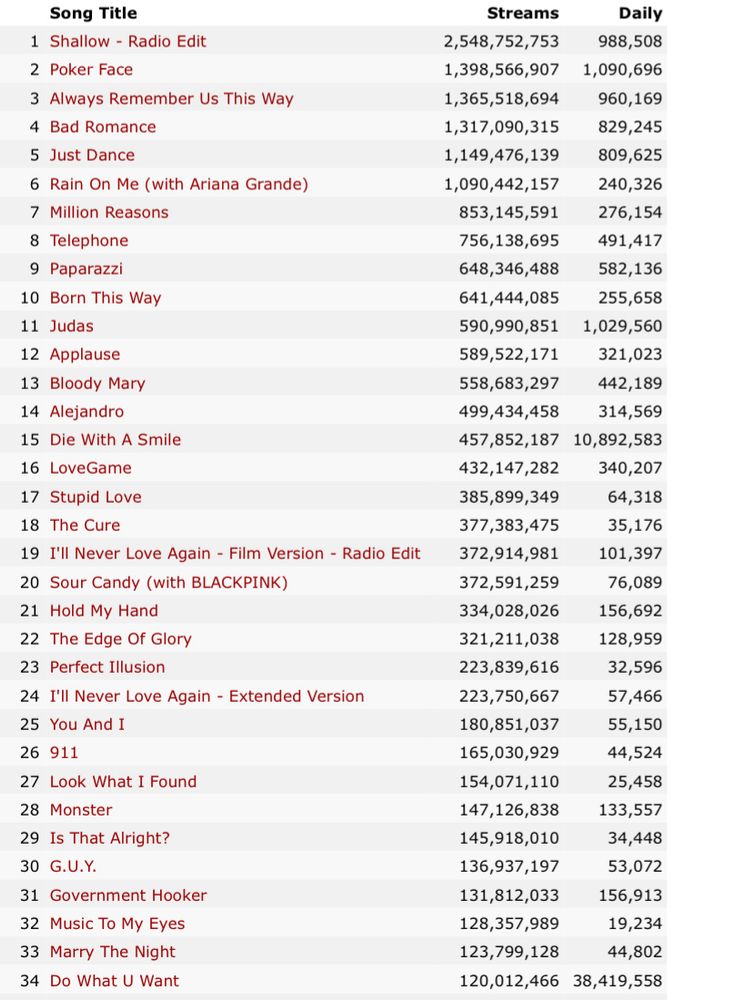The width and height of the screenshot is (753, 1000).
Task: Click the Marry The Night song title
Action: 112,952
